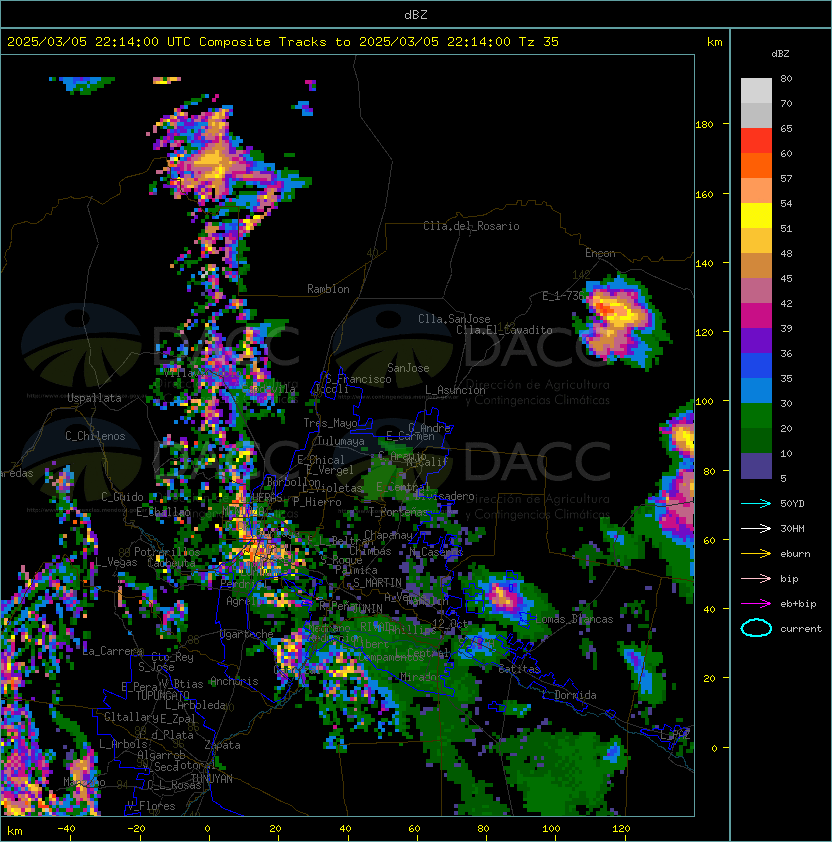Click the 'Encon' map label
This screenshot has width=832, height=842.
point(600,253)
